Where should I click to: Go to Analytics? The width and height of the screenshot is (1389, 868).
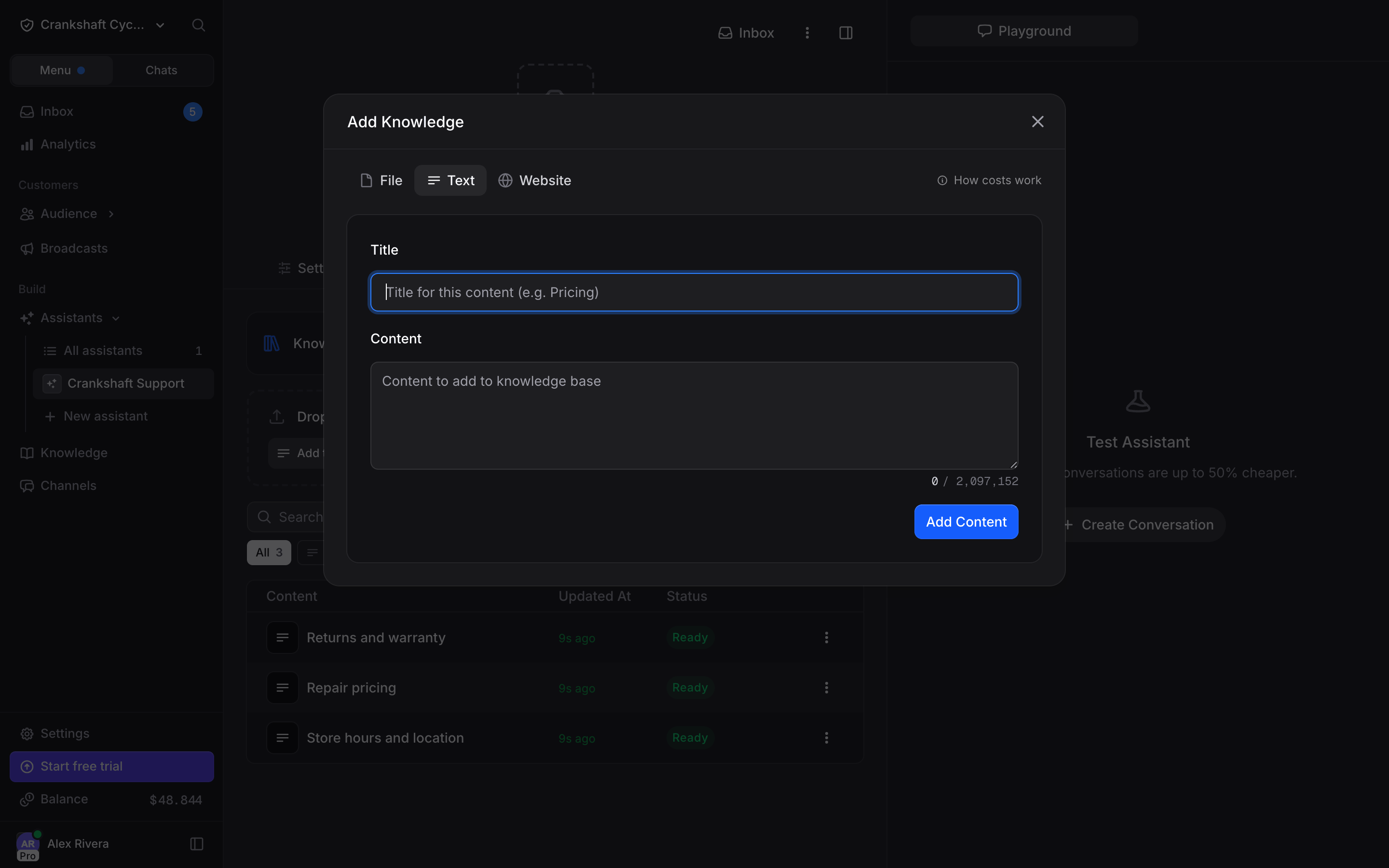[x=111, y=144]
